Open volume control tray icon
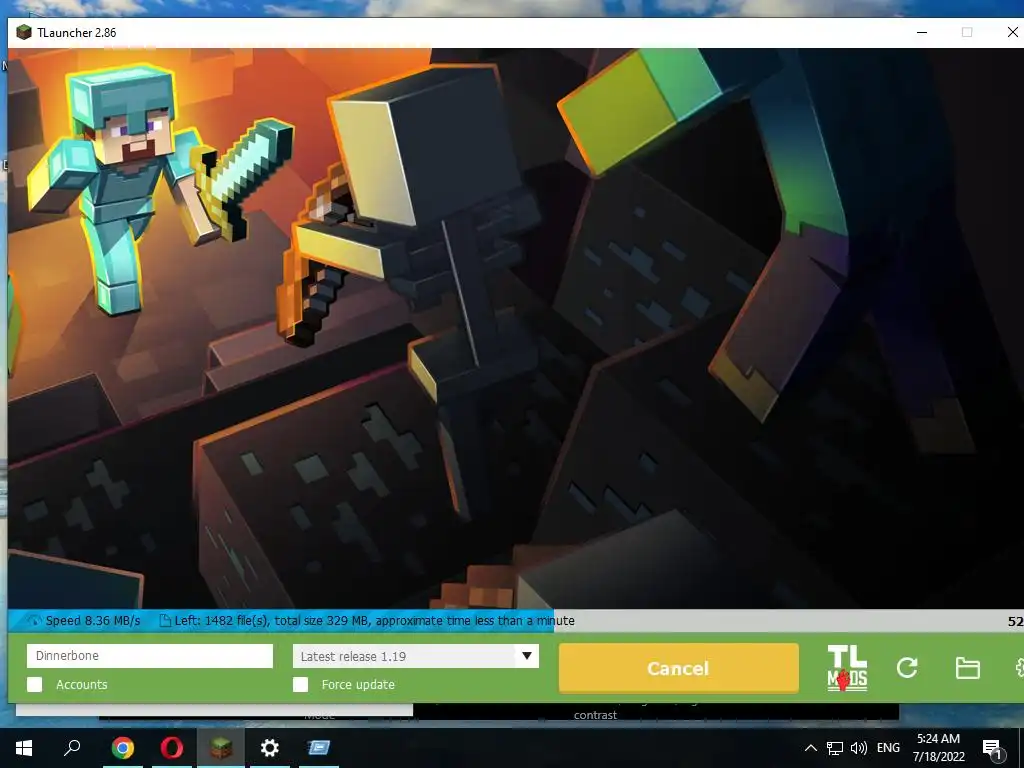The height and width of the screenshot is (768, 1024). 859,748
